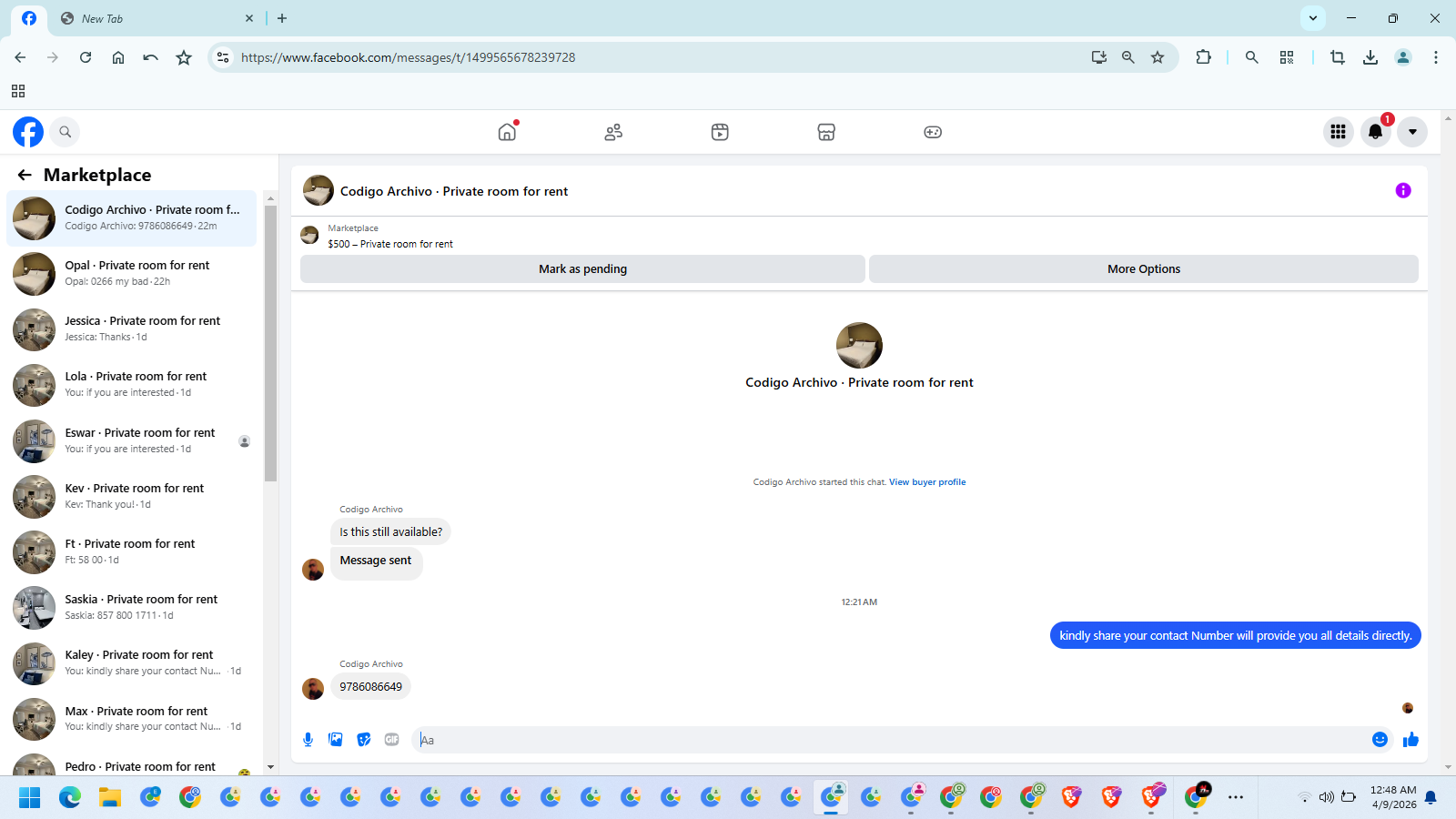Attach a photo with image icon
The image size is (1456, 819).
(x=336, y=740)
